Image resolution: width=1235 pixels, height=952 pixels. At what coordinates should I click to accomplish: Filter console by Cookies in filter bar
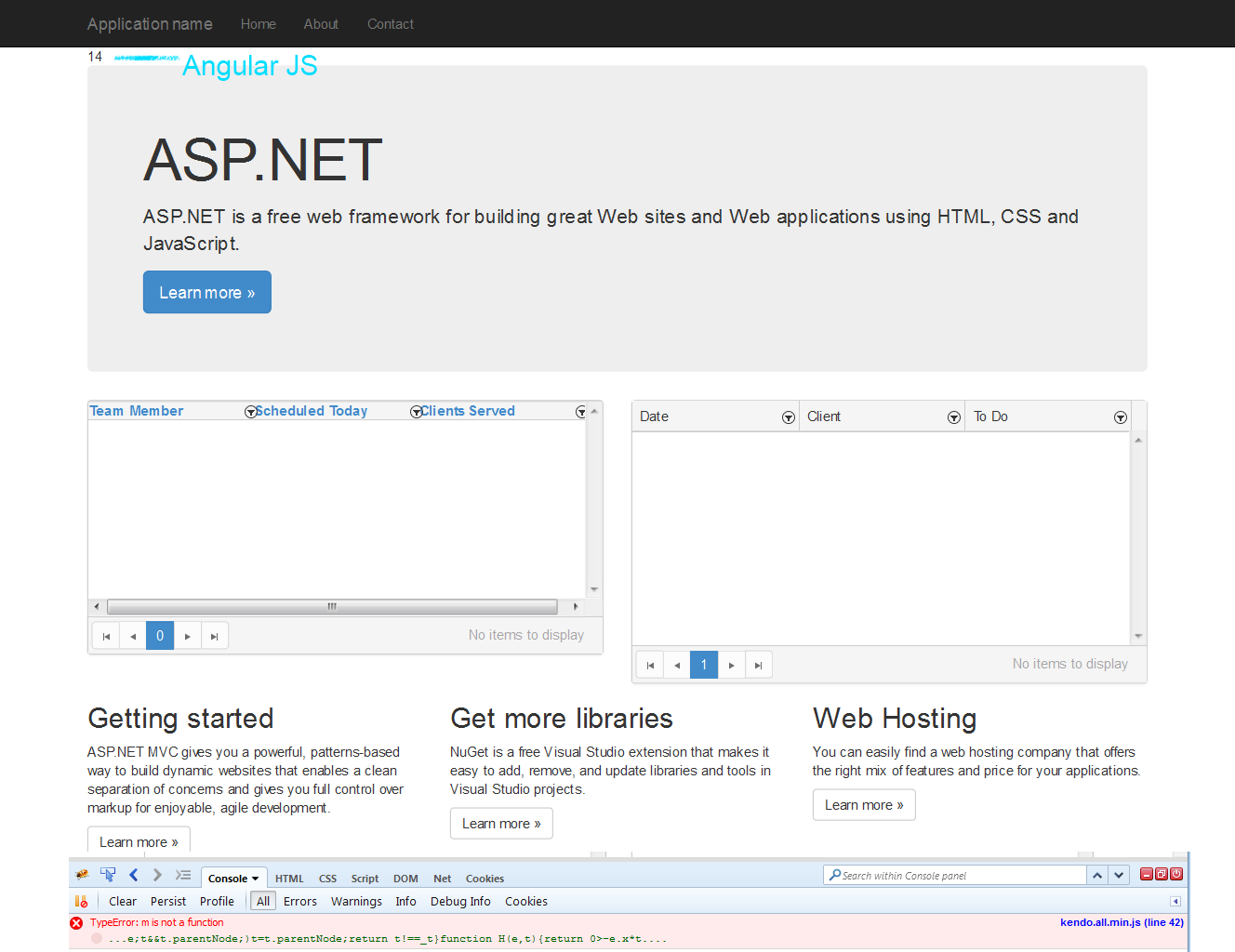tap(526, 901)
